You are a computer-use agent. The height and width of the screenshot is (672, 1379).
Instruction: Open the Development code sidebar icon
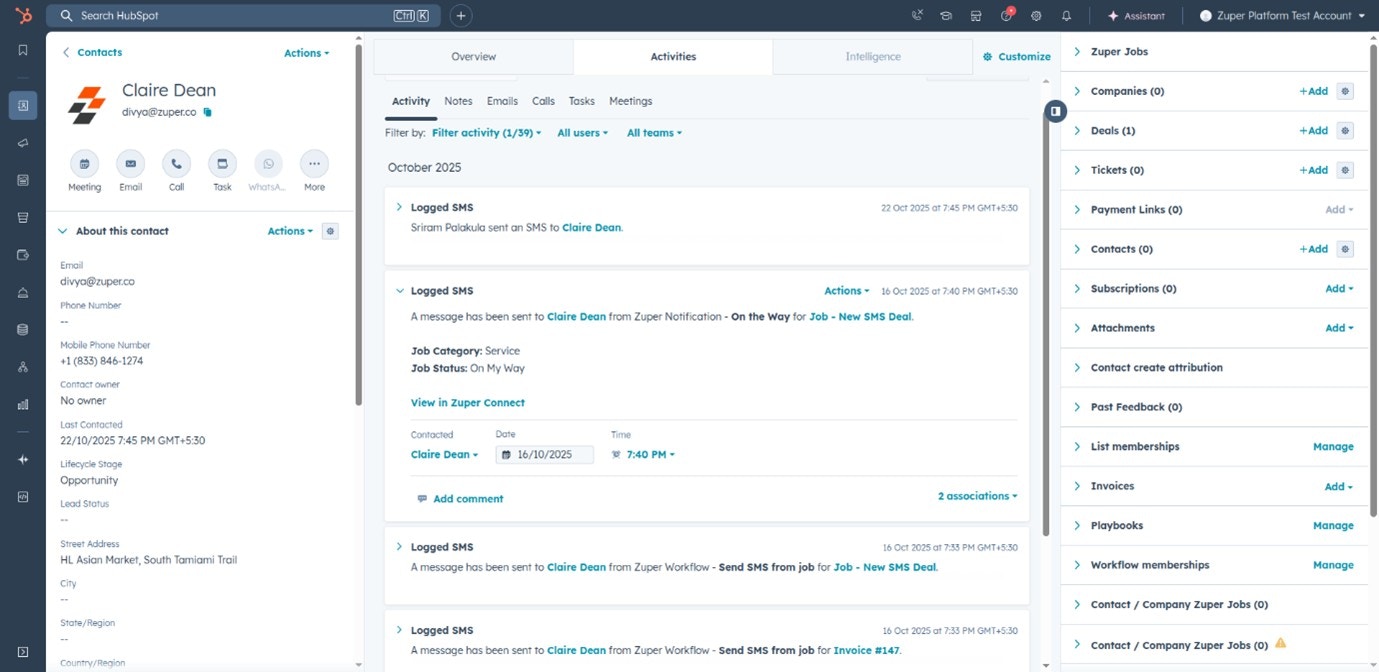(x=22, y=496)
